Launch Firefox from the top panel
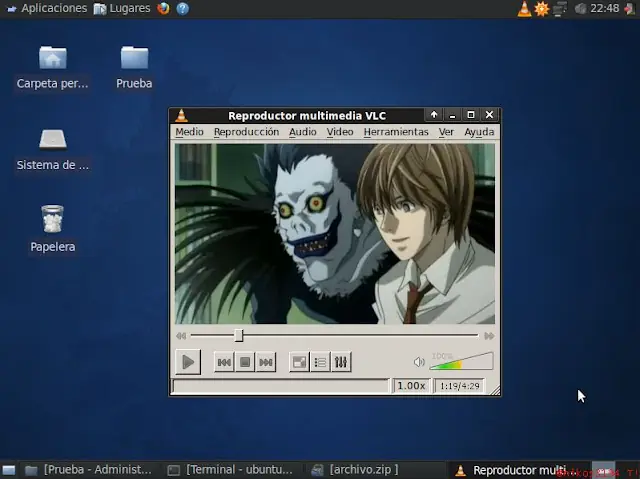 tap(163, 8)
